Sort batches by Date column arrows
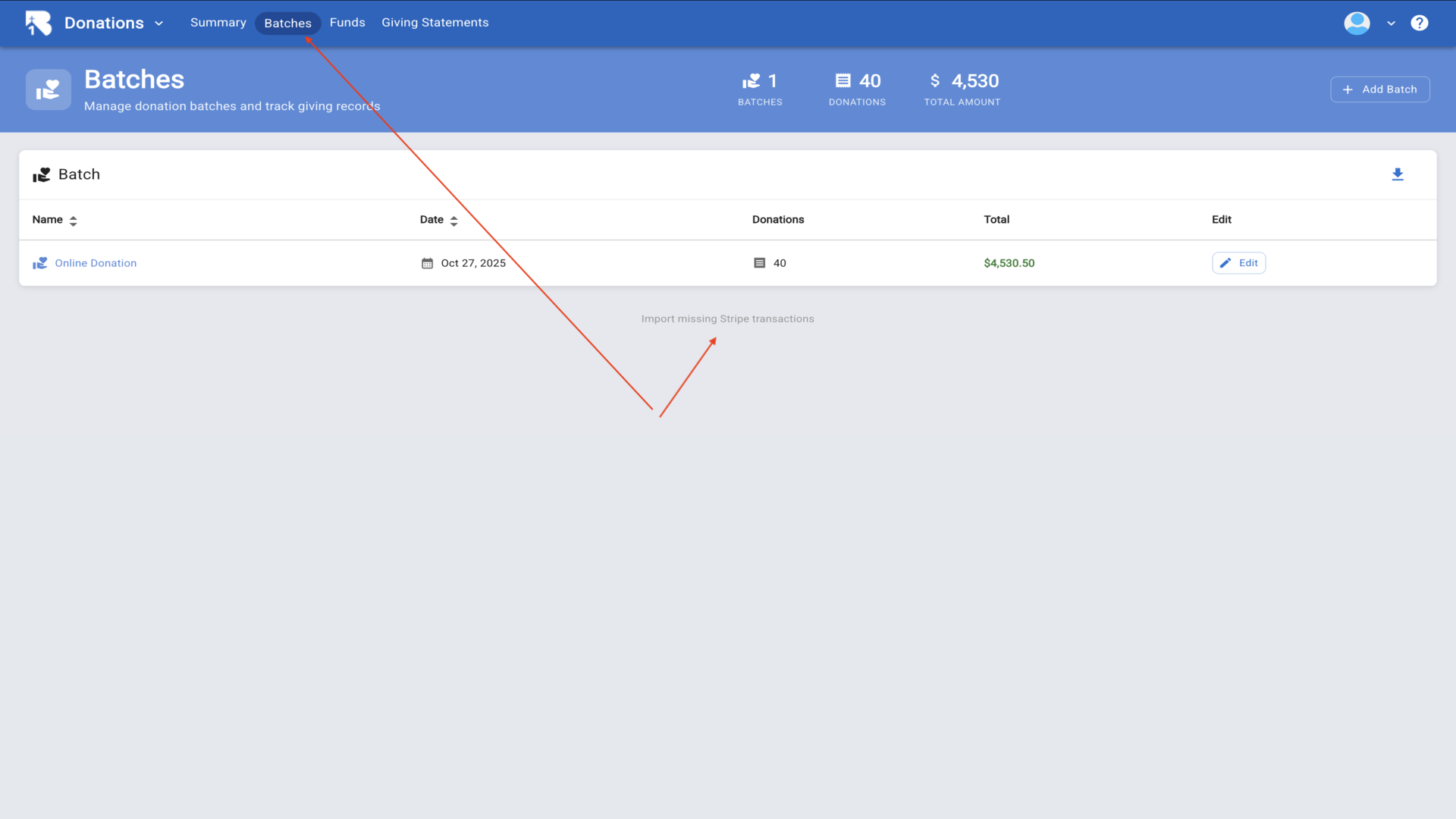 [x=453, y=221]
